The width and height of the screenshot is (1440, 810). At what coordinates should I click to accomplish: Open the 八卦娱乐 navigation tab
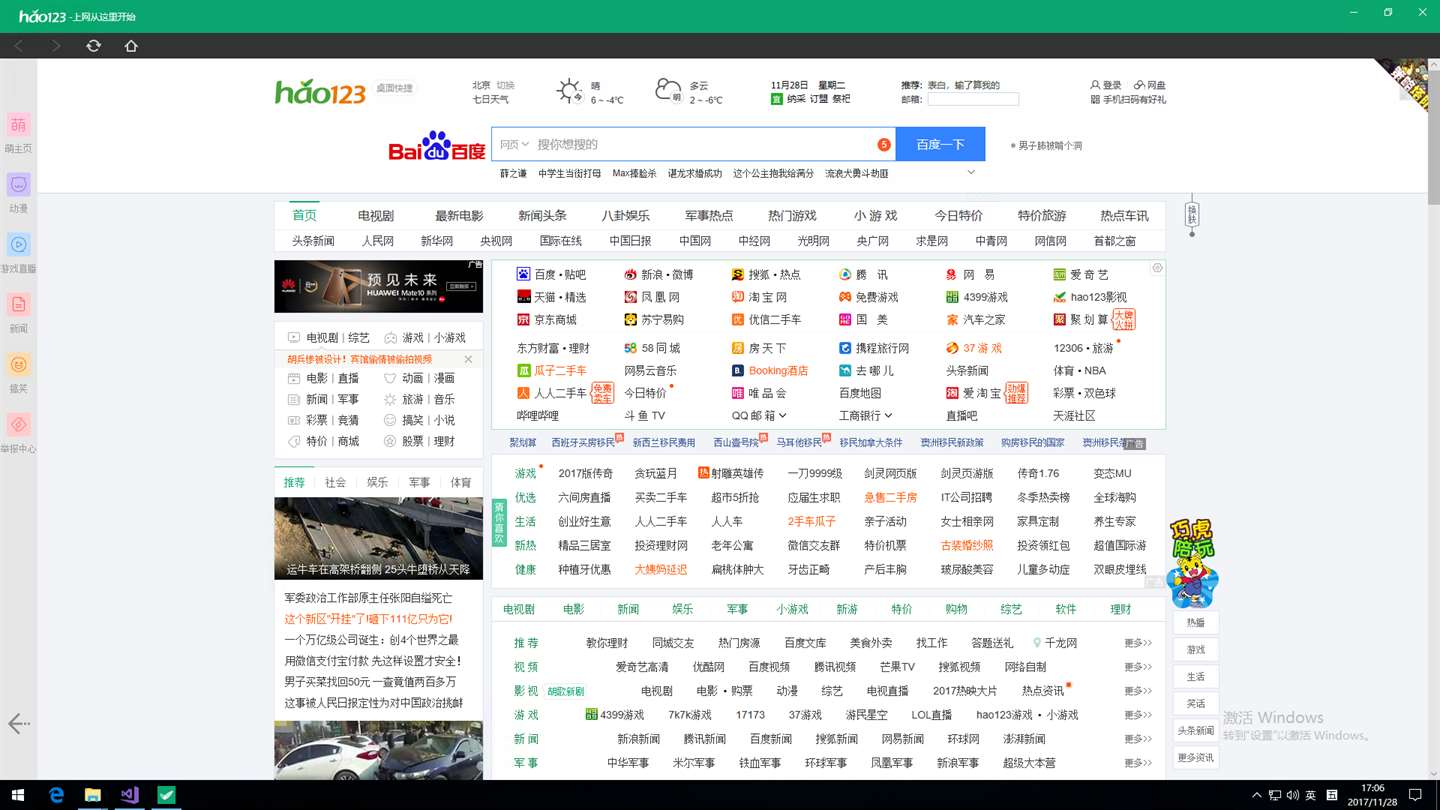click(x=626, y=216)
